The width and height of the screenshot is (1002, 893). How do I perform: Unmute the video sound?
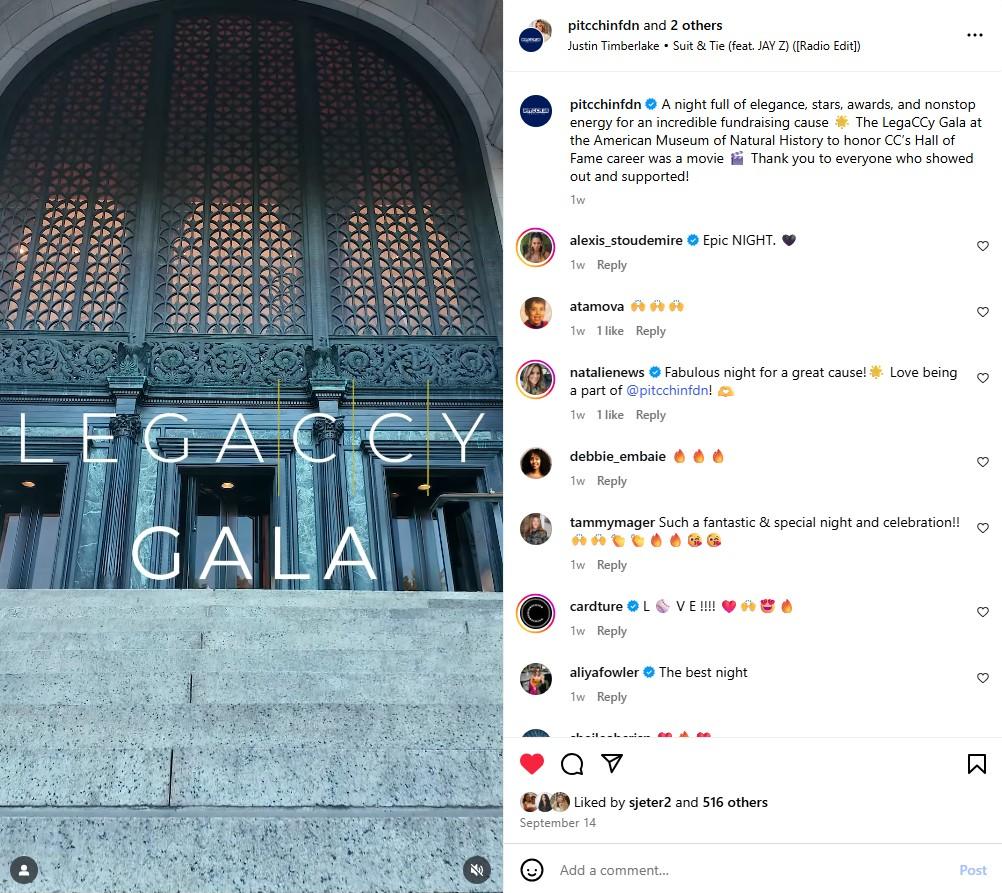[477, 870]
